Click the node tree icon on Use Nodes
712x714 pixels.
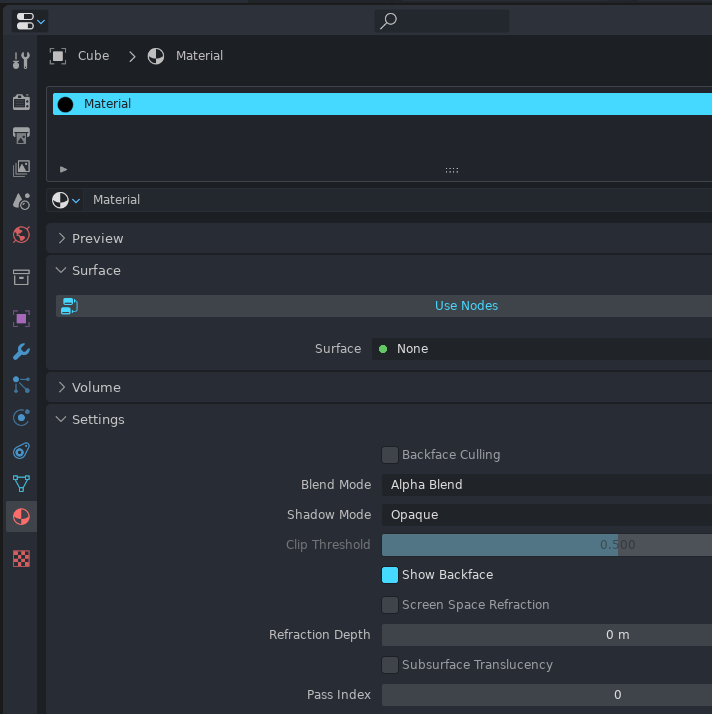[x=69, y=306]
